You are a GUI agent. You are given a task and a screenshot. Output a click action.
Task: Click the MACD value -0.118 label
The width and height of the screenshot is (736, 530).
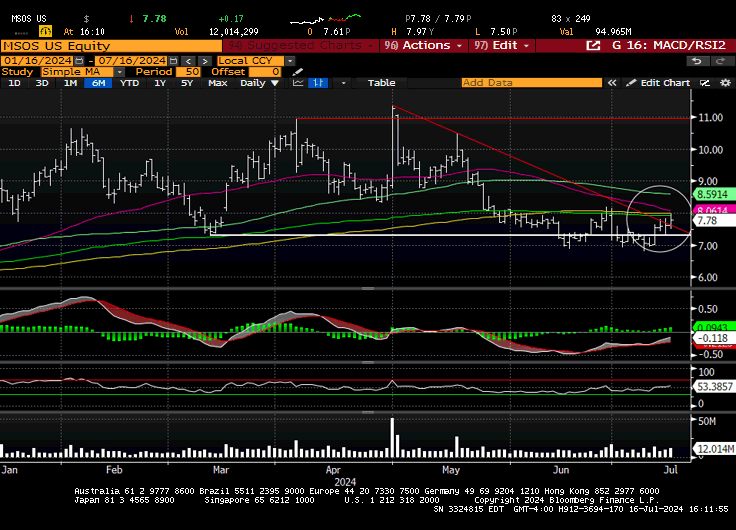tap(713, 338)
